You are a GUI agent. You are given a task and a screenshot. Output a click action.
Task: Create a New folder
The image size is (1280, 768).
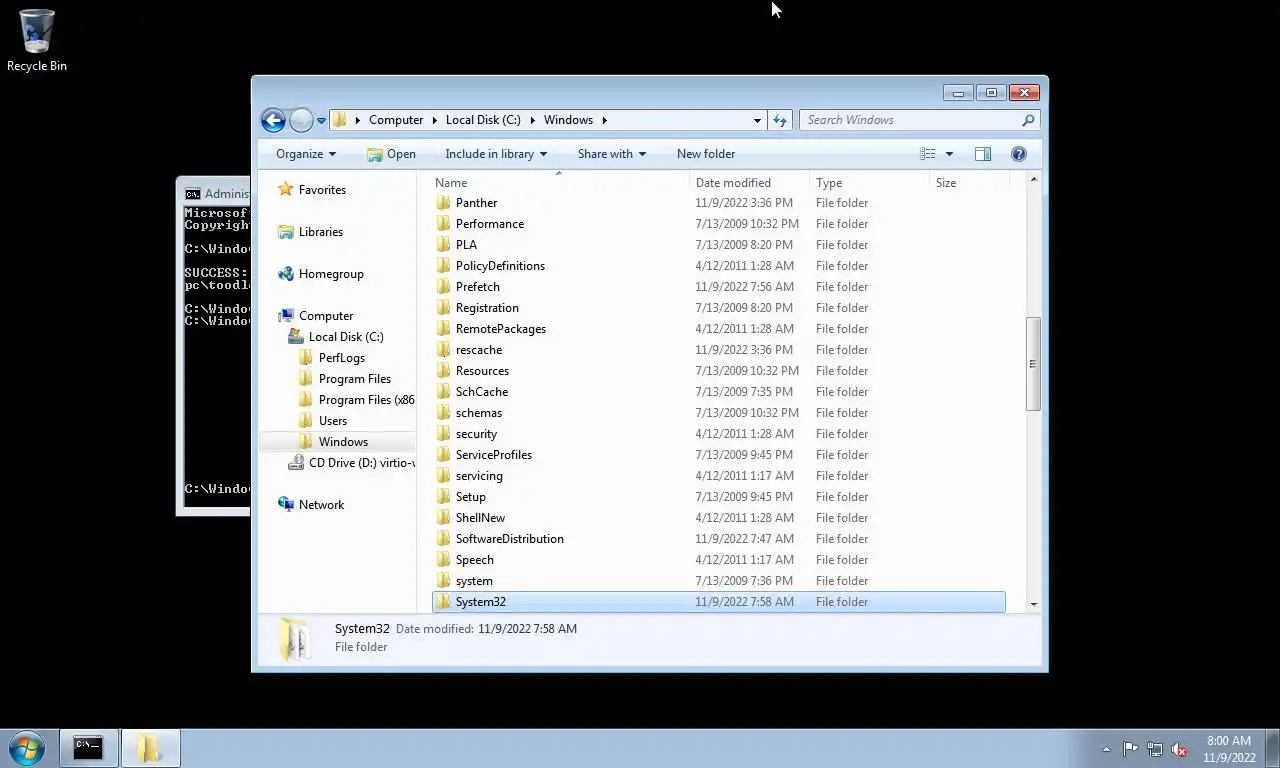point(706,154)
